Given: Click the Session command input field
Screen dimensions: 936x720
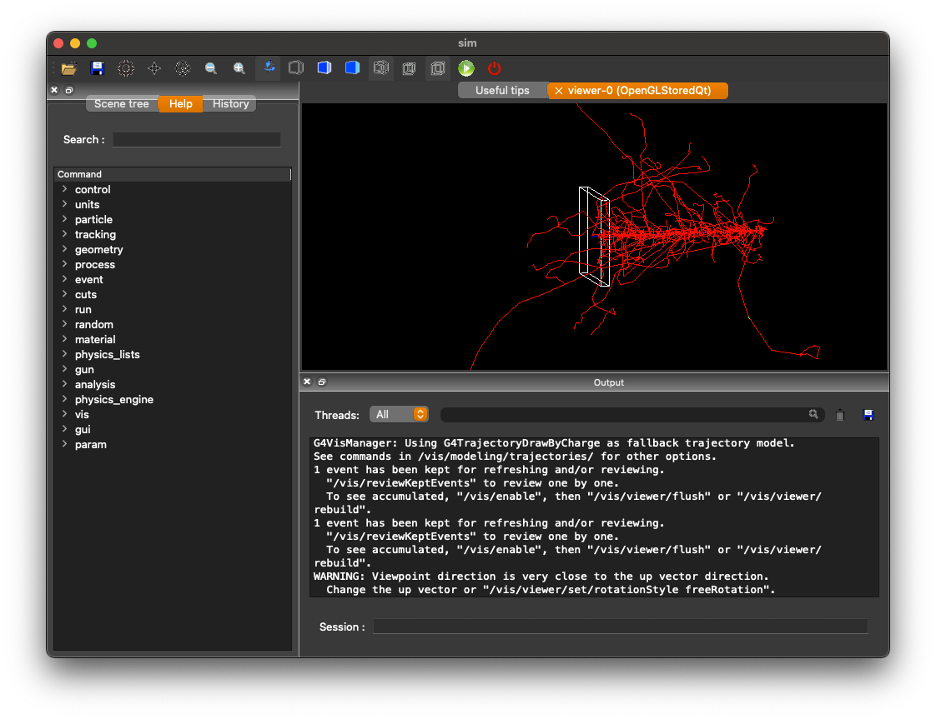Looking at the screenshot, I should pos(620,626).
